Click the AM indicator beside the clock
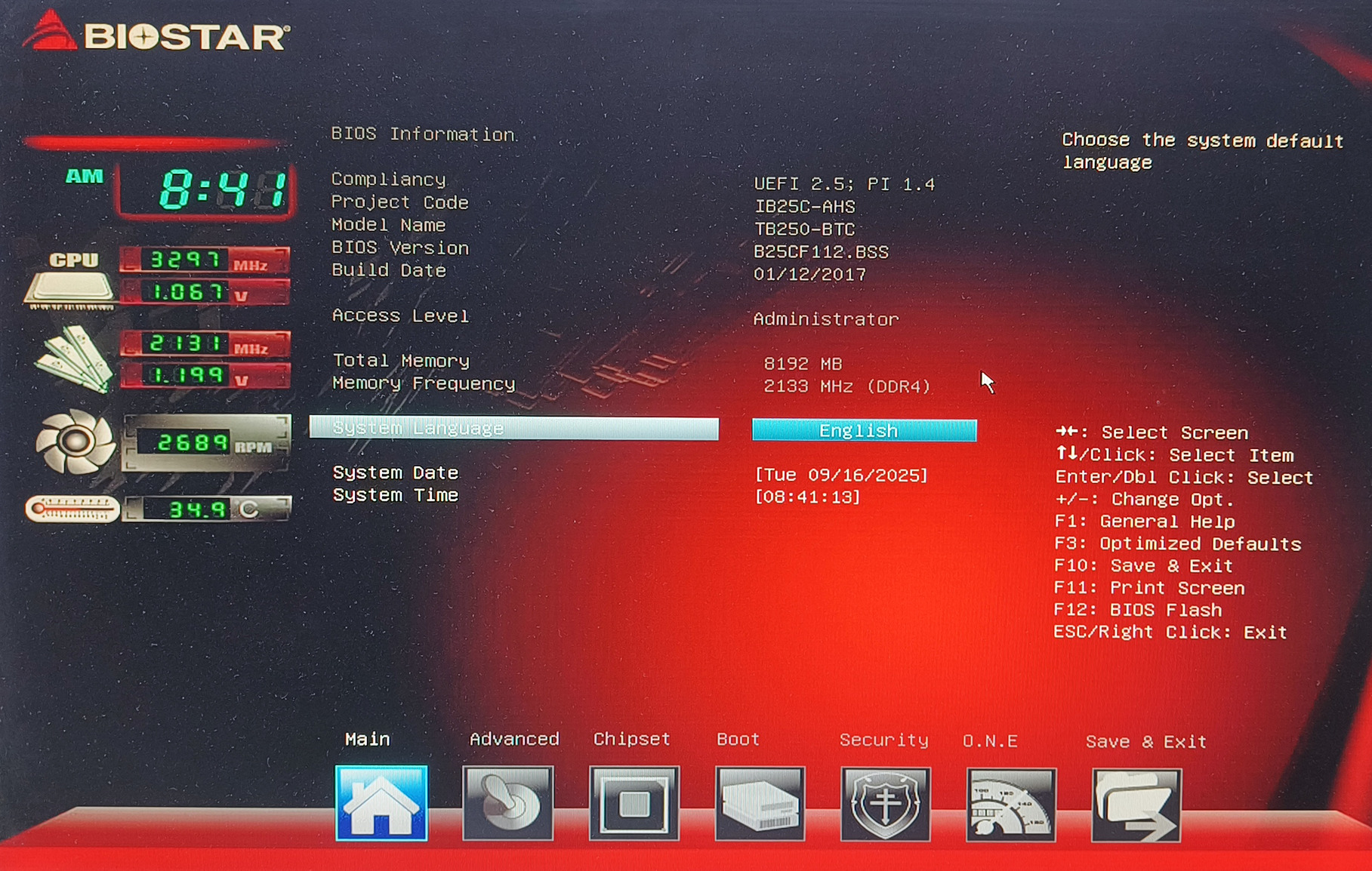 tap(85, 177)
